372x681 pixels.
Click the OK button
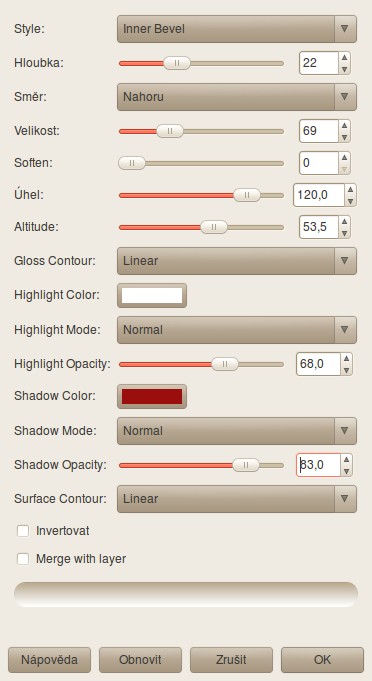pyautogui.click(x=323, y=660)
